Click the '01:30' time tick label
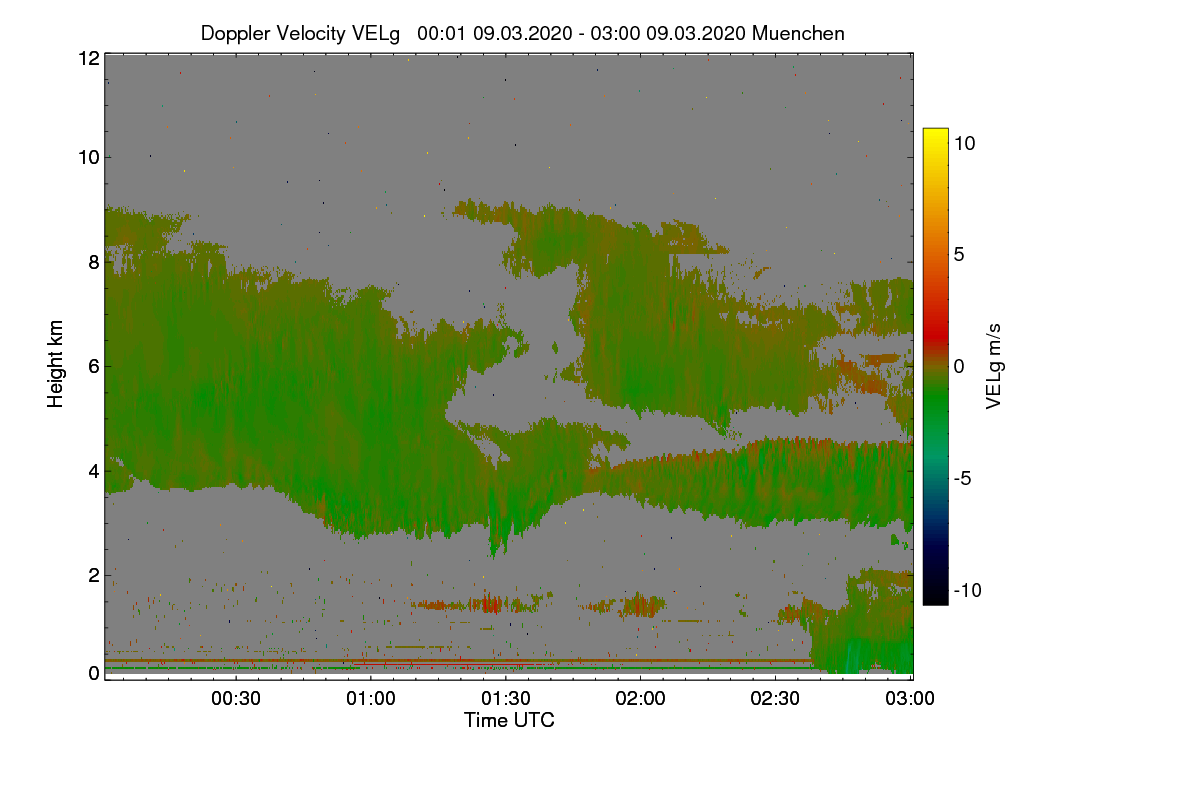This screenshot has height=800, width=1200. [x=506, y=699]
